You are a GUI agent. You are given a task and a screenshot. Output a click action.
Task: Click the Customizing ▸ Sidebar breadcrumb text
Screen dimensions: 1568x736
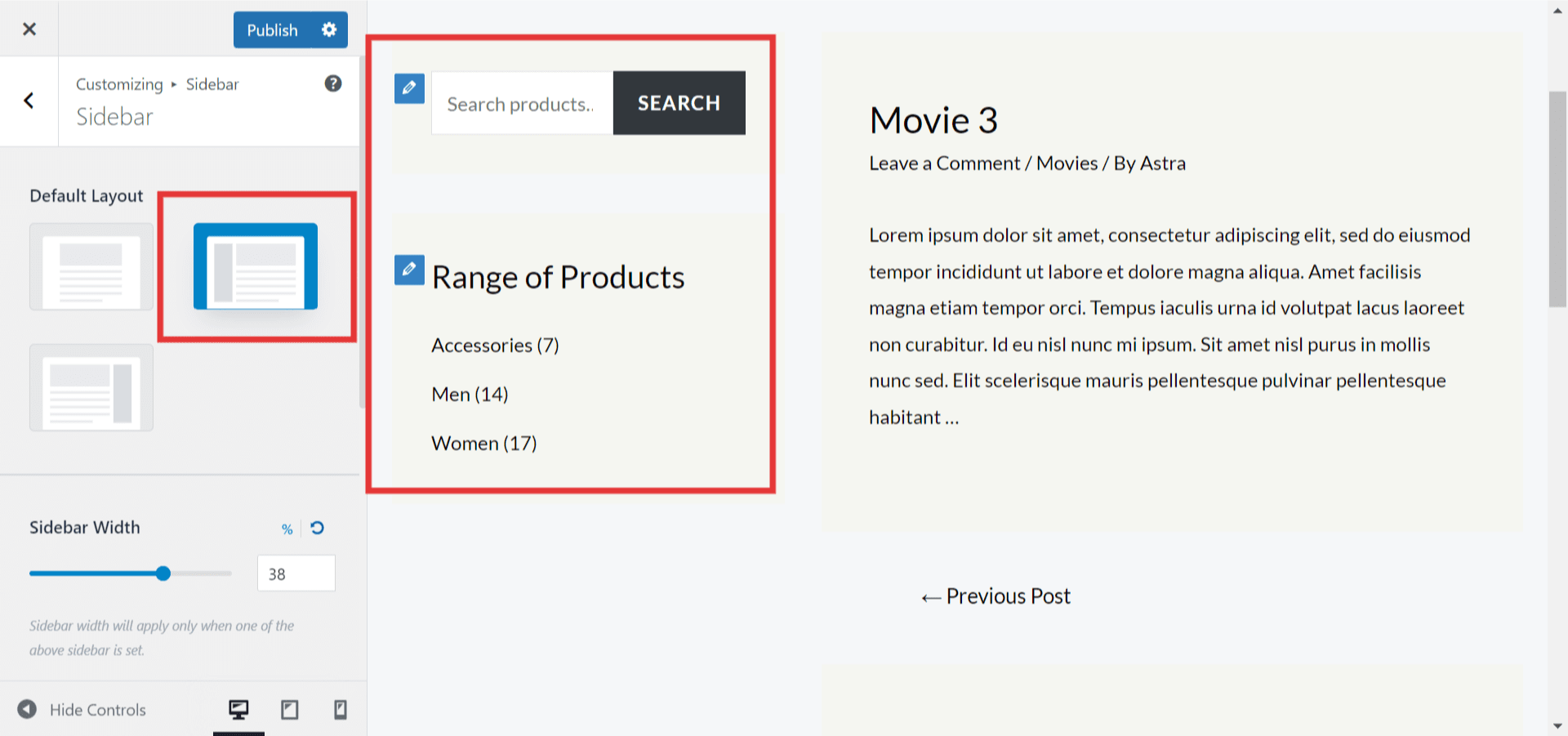pos(158,84)
